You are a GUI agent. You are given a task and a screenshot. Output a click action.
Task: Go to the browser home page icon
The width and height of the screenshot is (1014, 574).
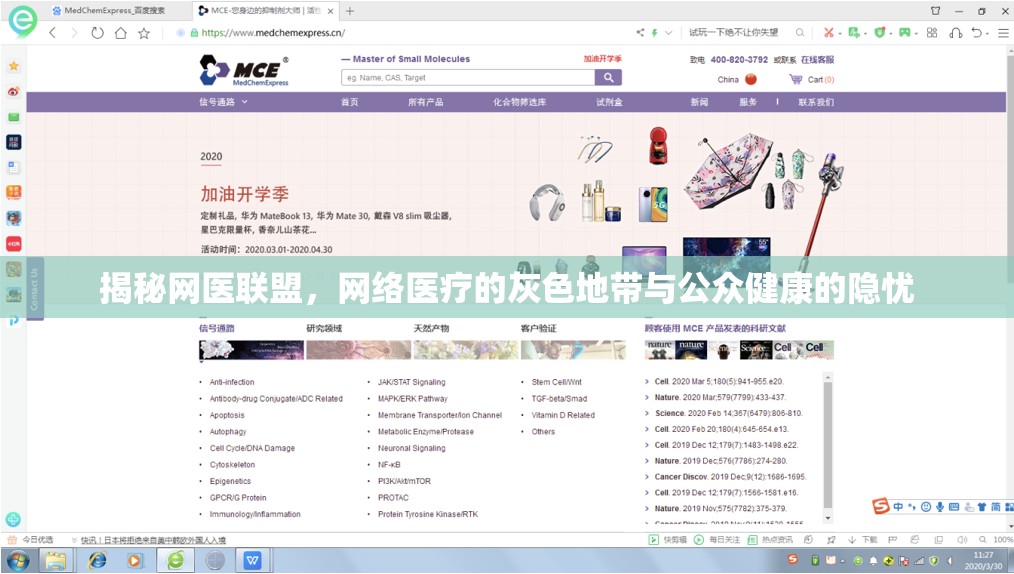click(120, 32)
